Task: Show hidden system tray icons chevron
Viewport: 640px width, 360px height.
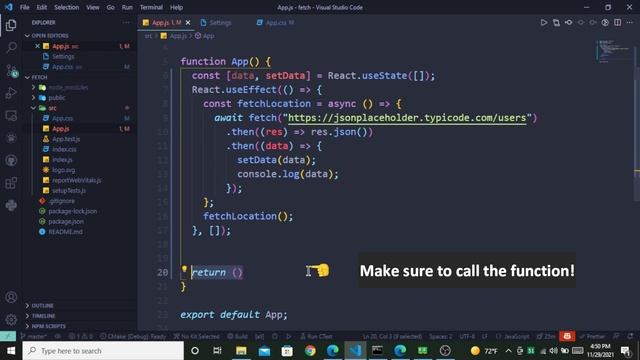Action: [508, 351]
